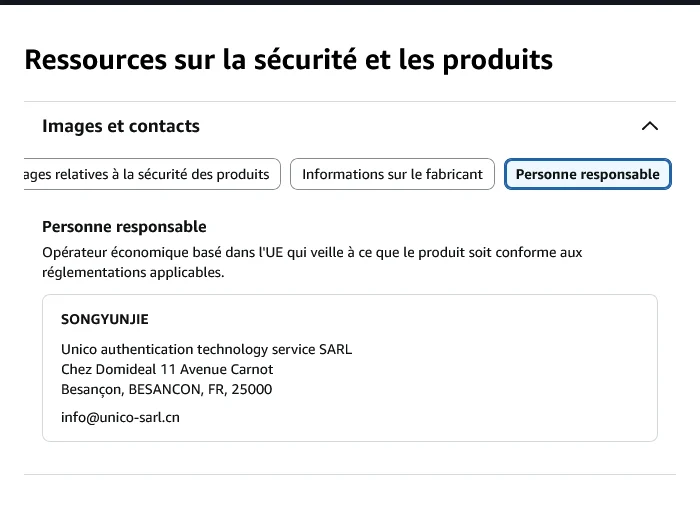Click the "Opérateur économique basé dans l'UE" description

(312, 262)
